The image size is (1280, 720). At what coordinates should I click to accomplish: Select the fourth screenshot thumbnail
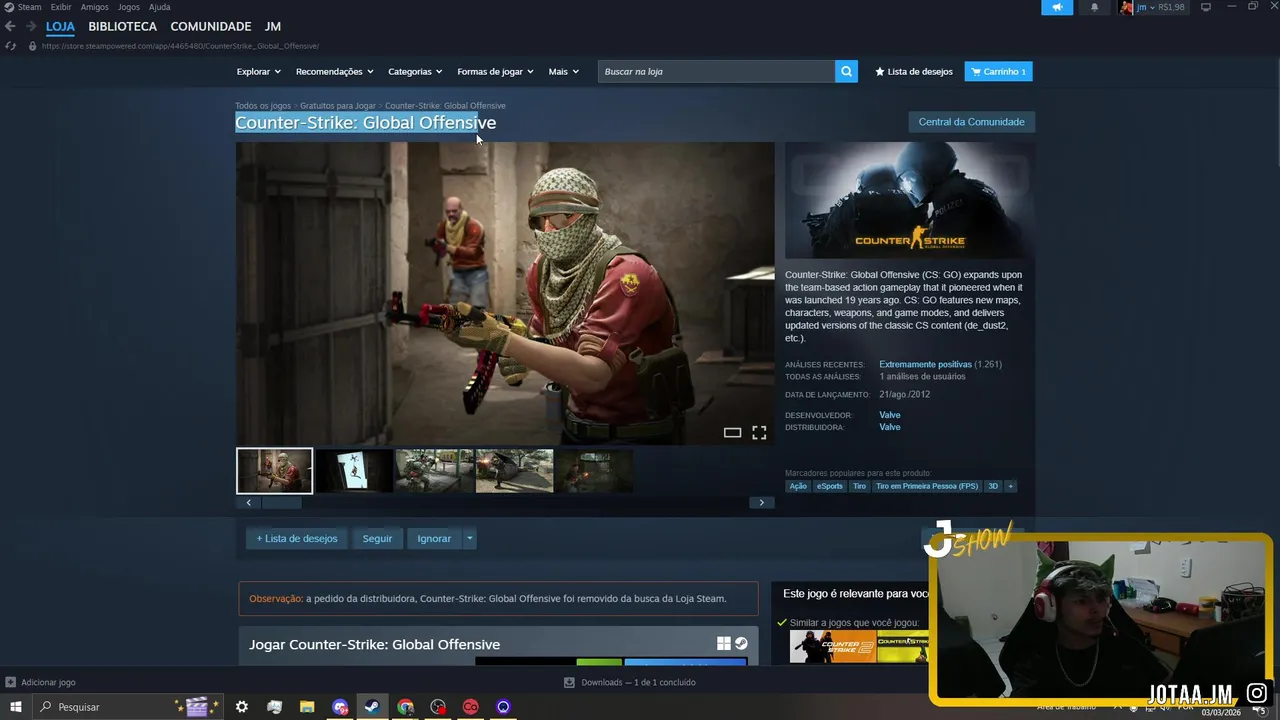[x=514, y=470]
